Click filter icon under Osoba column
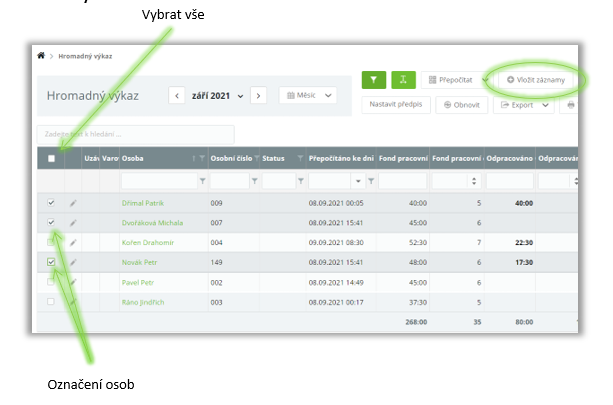 203,181
